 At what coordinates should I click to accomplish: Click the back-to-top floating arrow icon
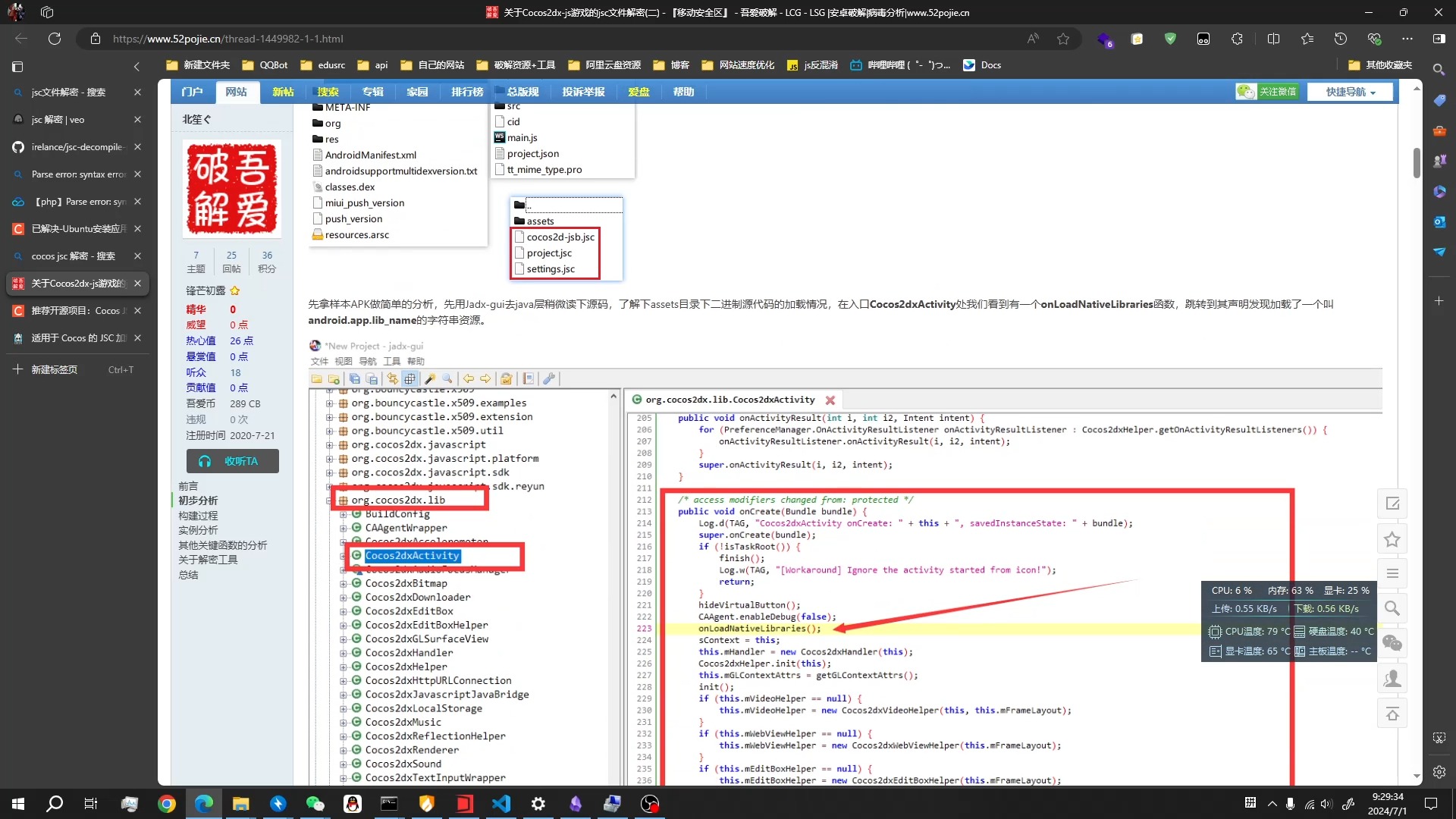pos(1392,714)
